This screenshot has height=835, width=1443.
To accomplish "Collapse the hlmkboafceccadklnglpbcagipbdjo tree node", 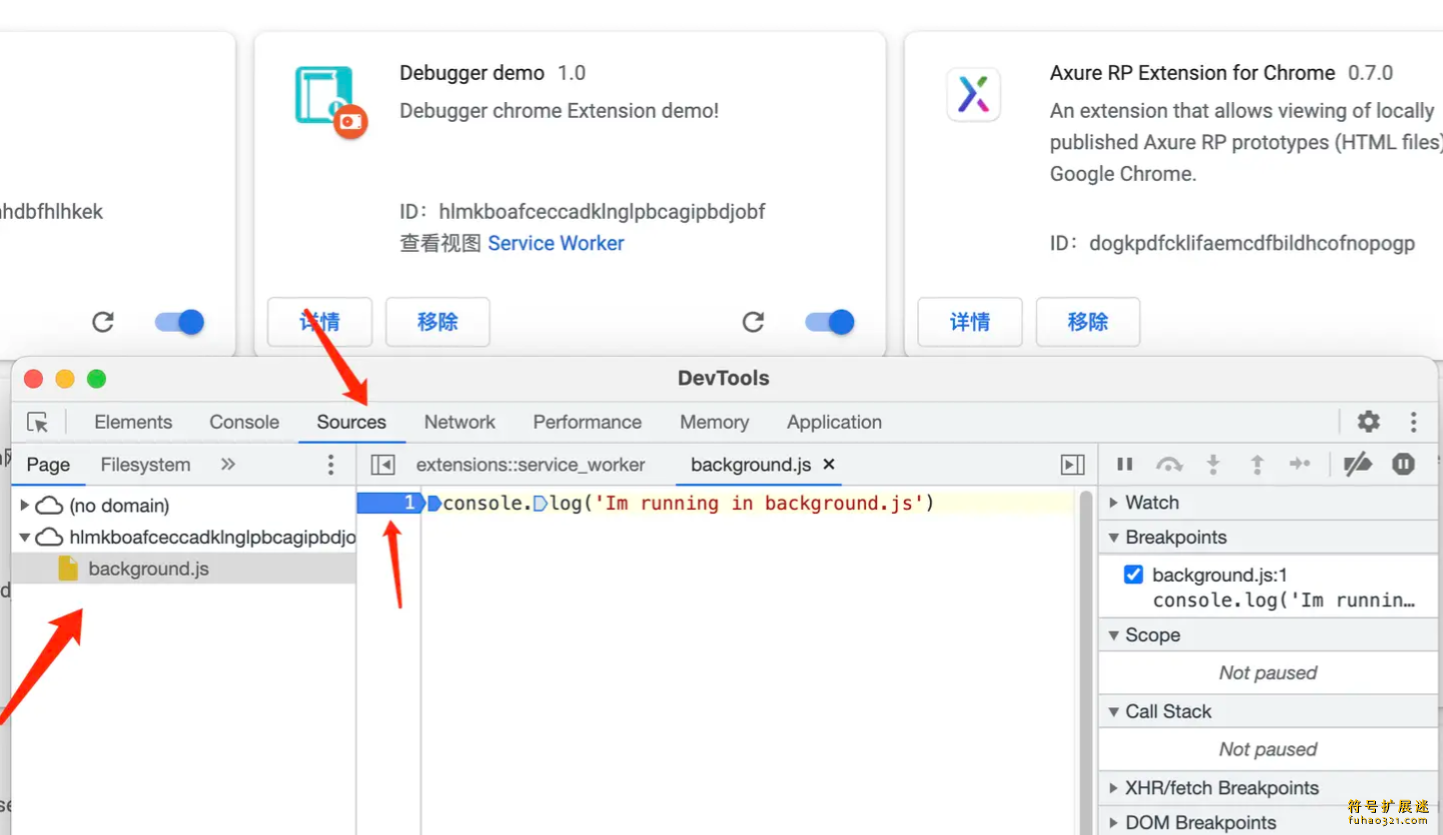I will (25, 537).
